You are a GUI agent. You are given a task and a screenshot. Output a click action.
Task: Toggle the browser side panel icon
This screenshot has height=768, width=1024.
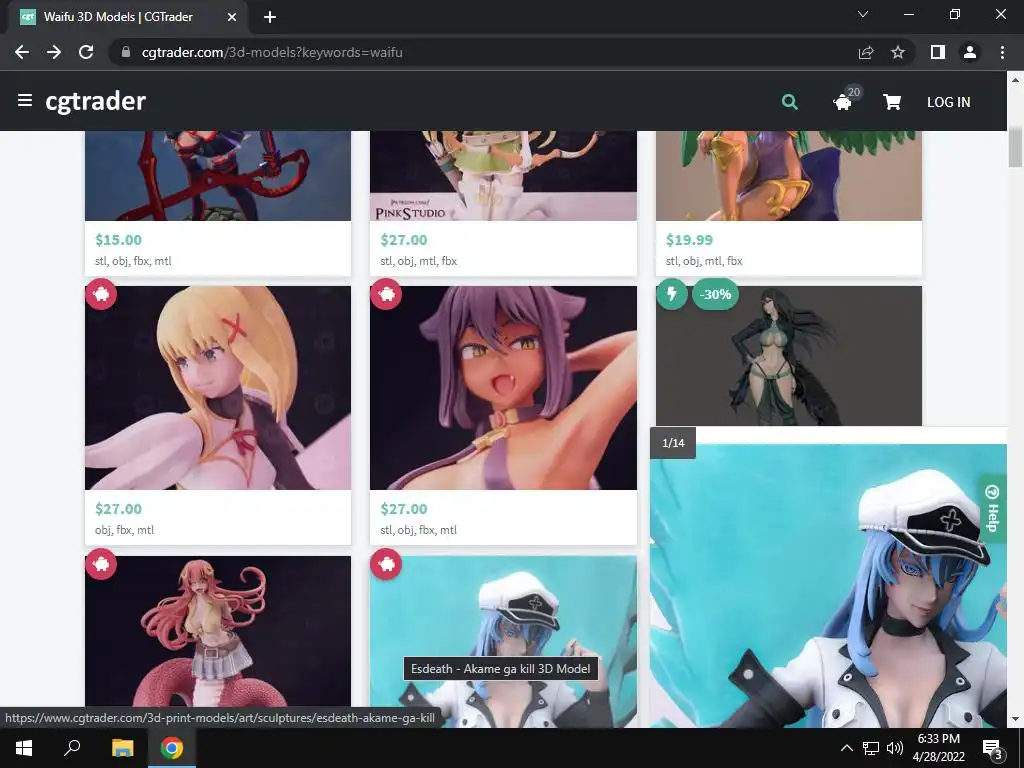938,52
